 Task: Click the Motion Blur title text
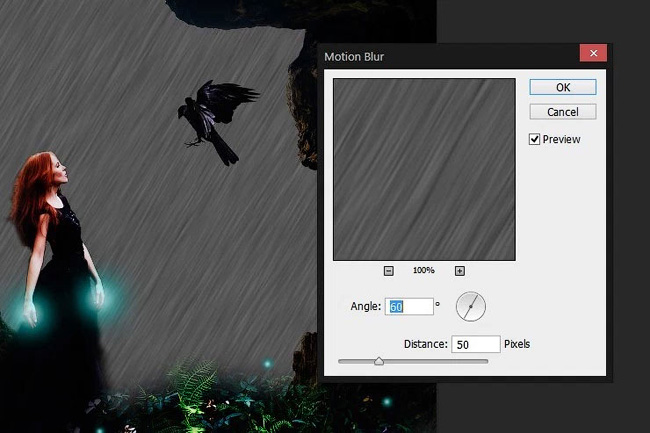(354, 57)
